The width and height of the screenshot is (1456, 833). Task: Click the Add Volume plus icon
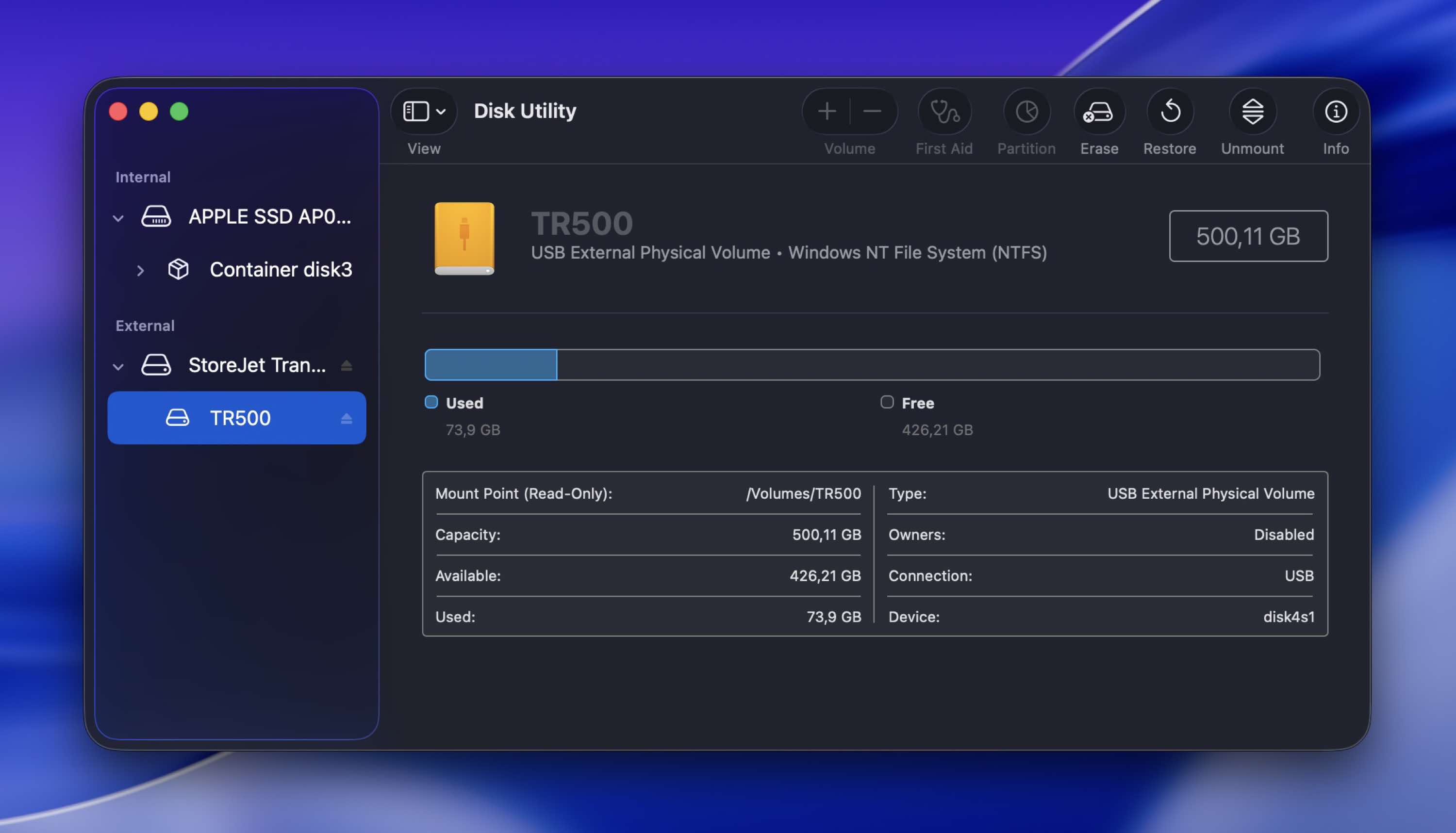tap(827, 111)
